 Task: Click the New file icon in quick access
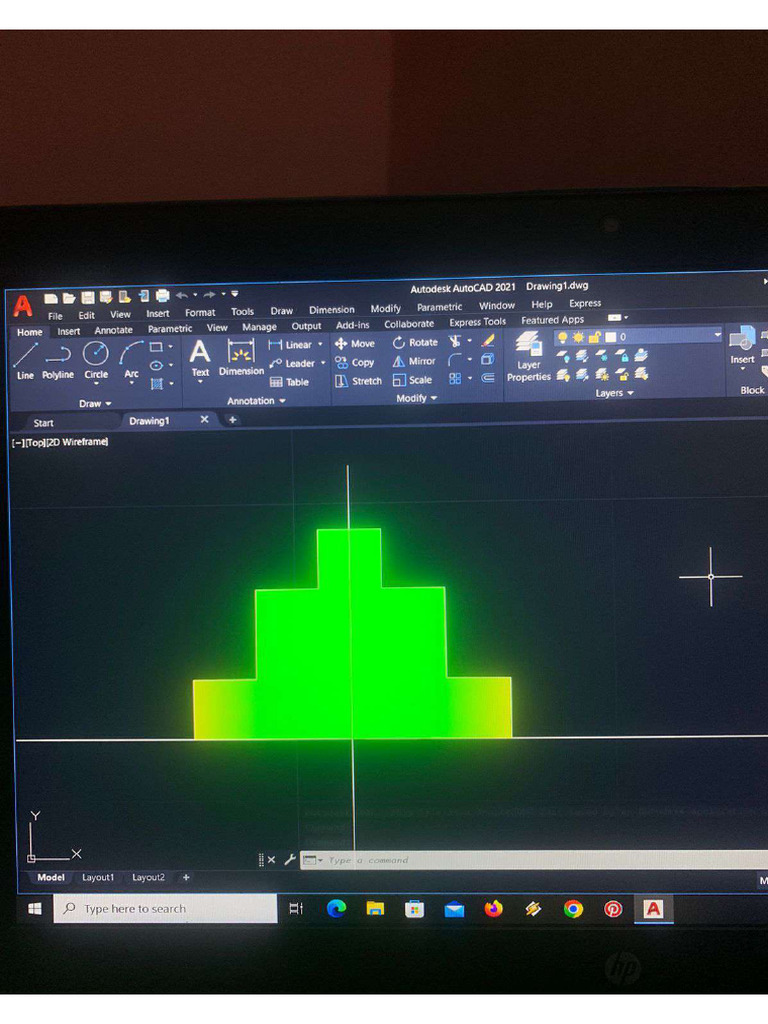51,298
